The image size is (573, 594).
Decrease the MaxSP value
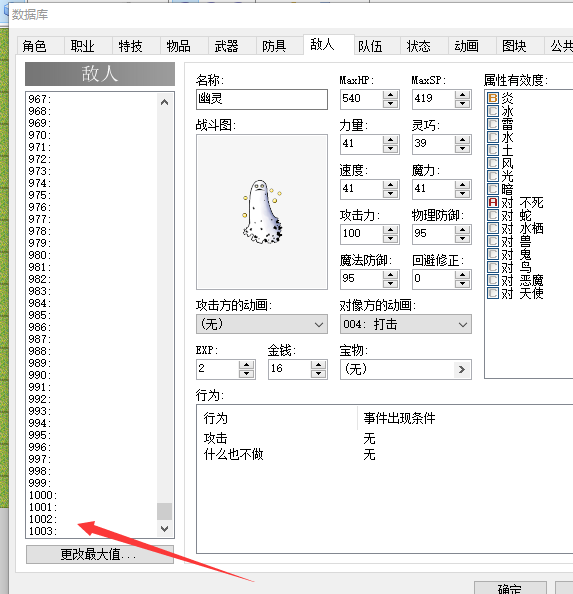(x=462, y=103)
